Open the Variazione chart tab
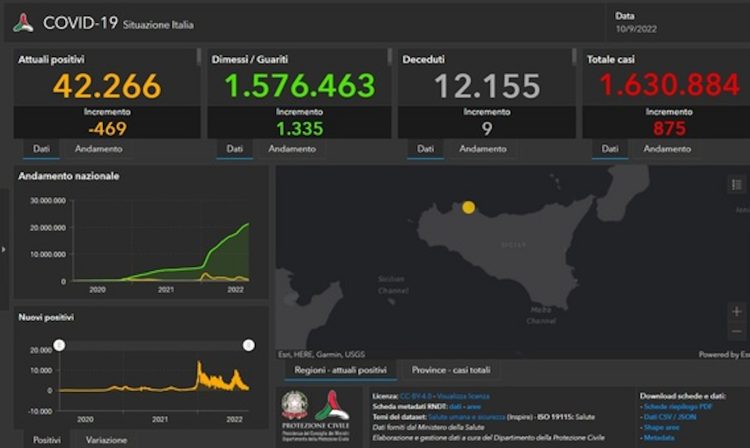750x448 pixels. coord(106,440)
